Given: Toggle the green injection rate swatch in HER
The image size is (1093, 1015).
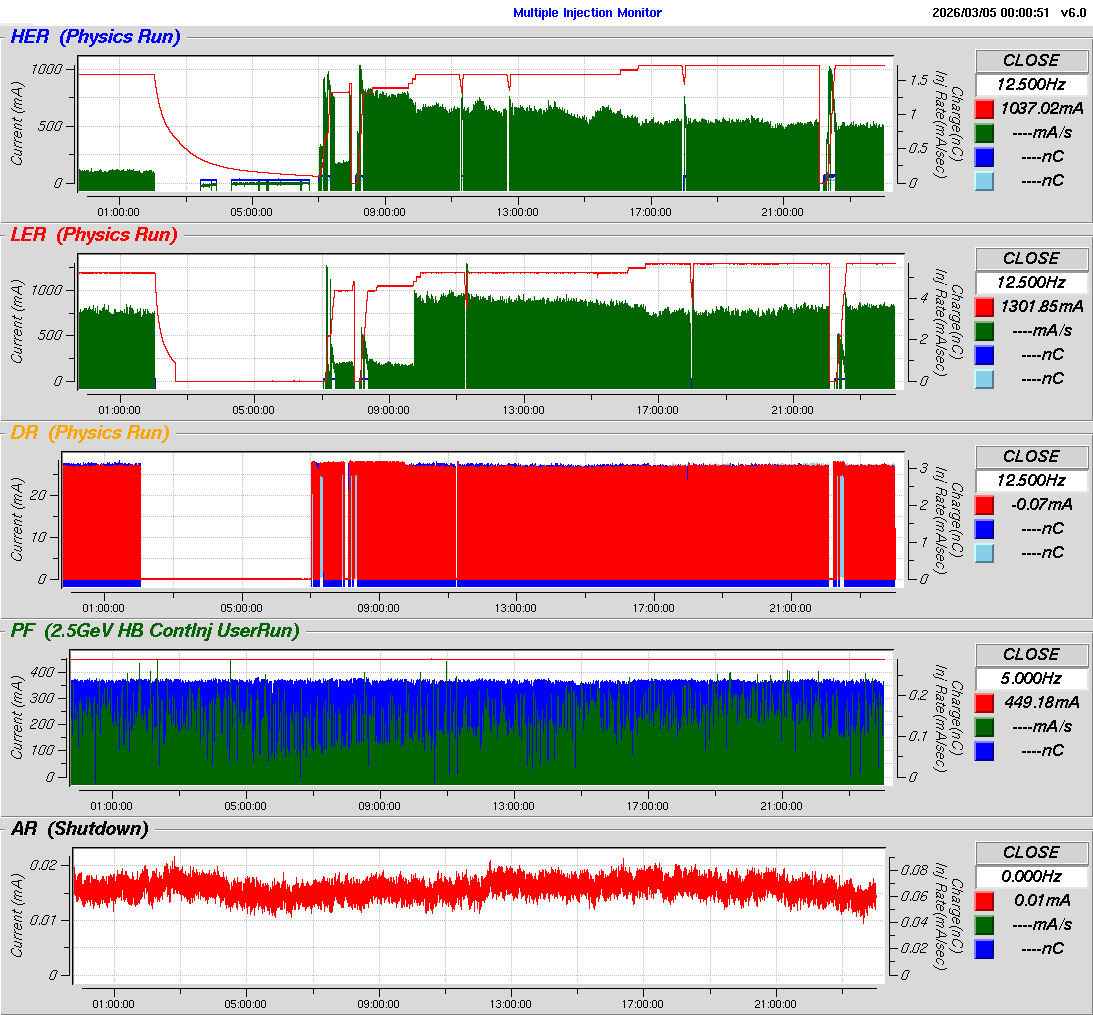Looking at the screenshot, I should (984, 132).
